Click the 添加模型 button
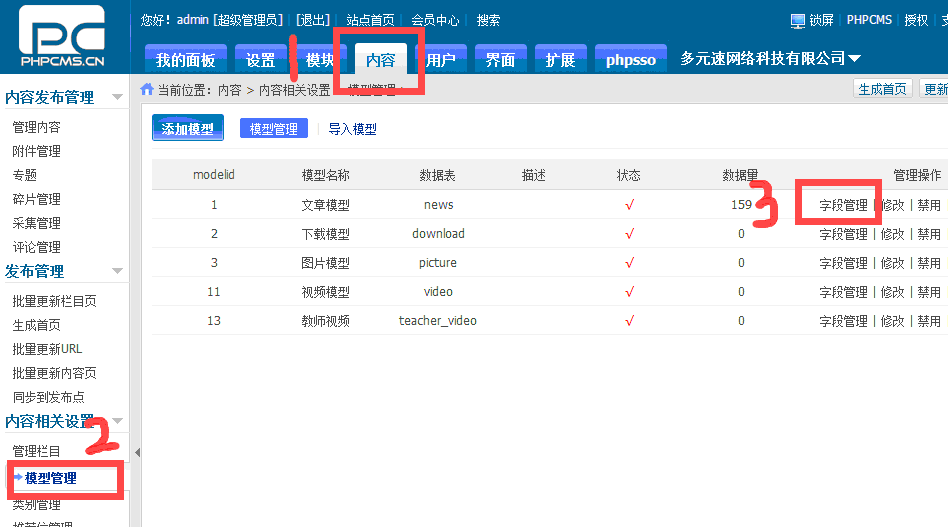 tap(187, 129)
